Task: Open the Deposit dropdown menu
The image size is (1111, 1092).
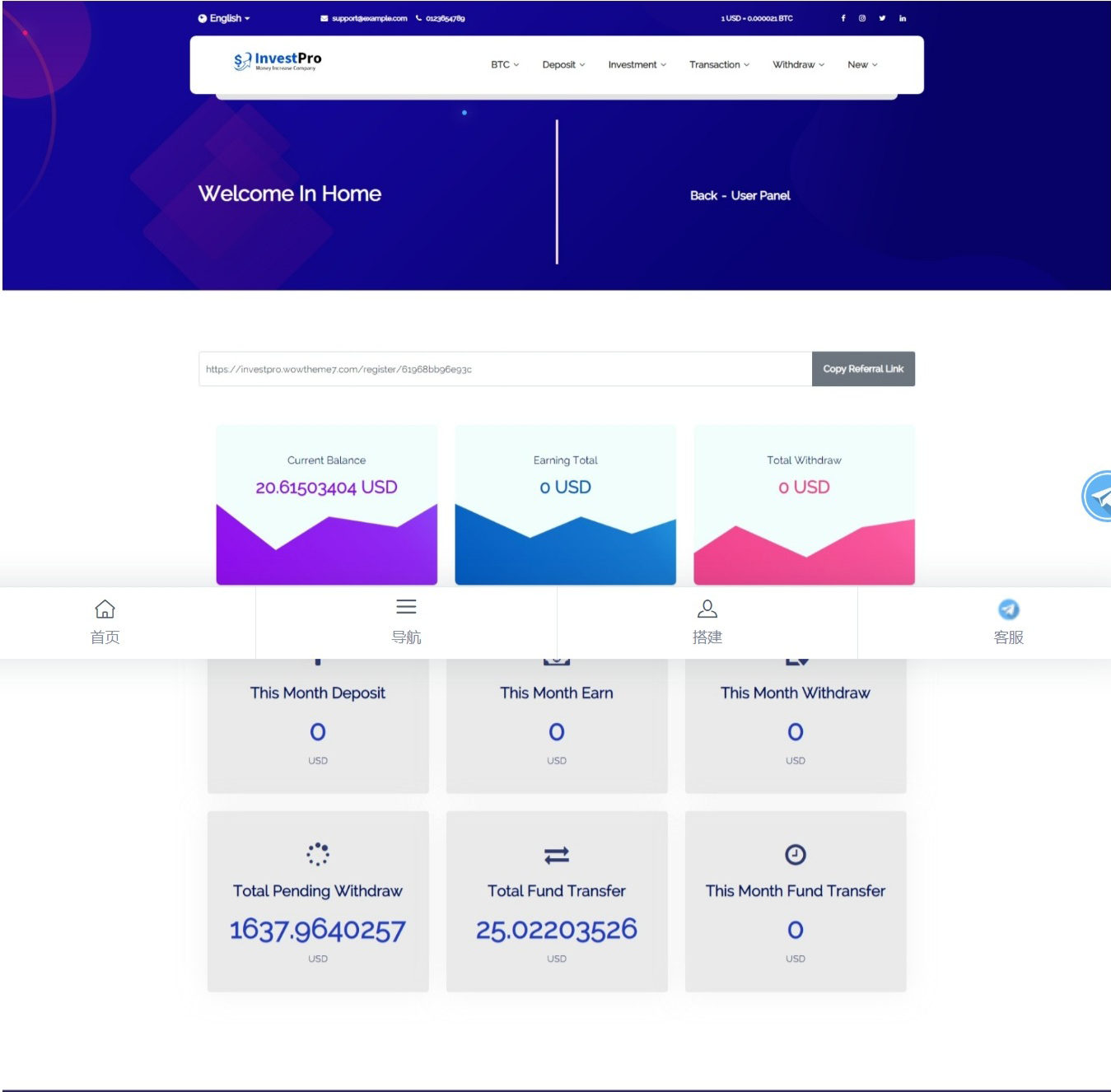Action: click(563, 65)
